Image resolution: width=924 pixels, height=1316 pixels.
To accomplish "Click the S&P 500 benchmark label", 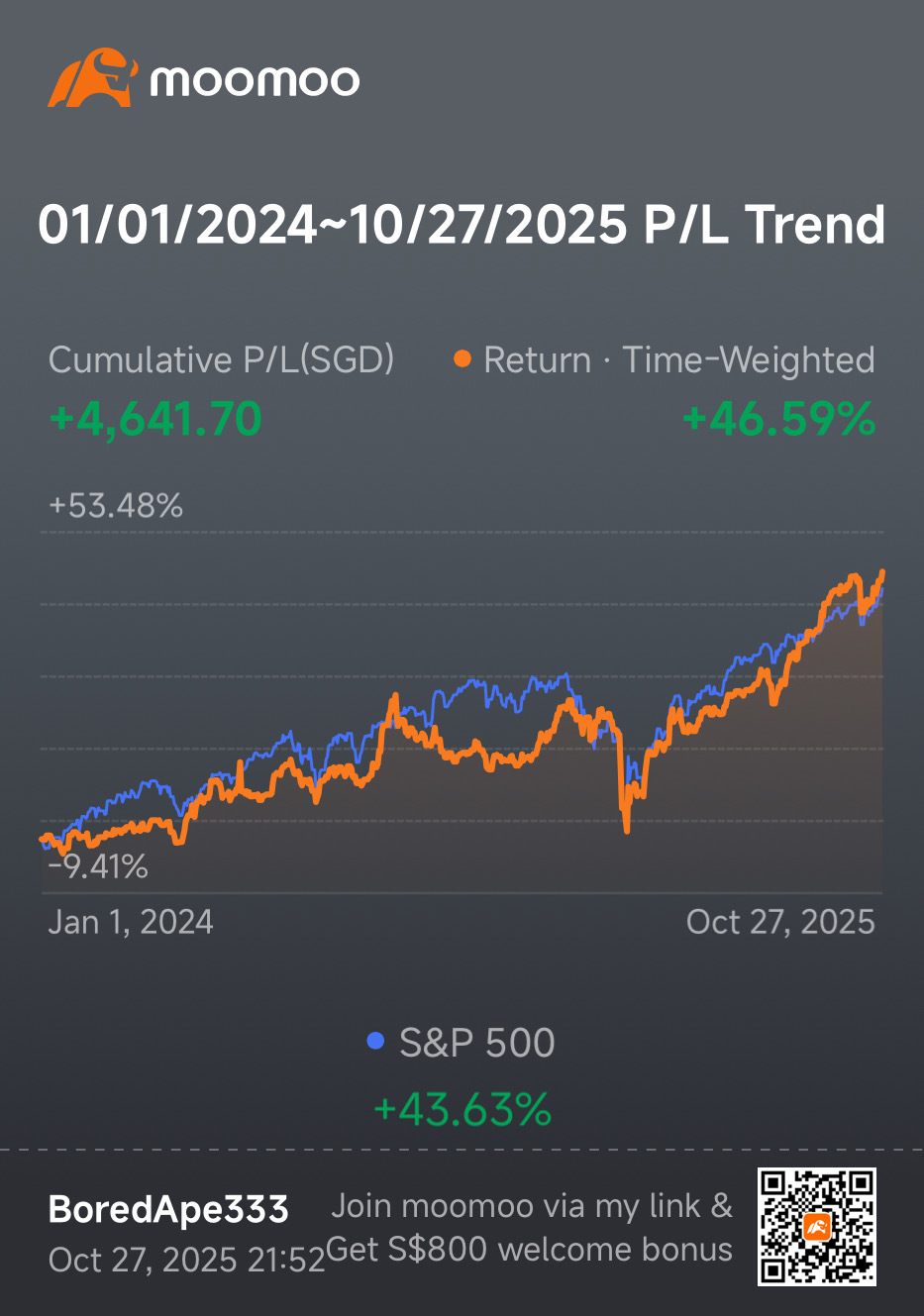I will pyautogui.click(x=476, y=1043).
